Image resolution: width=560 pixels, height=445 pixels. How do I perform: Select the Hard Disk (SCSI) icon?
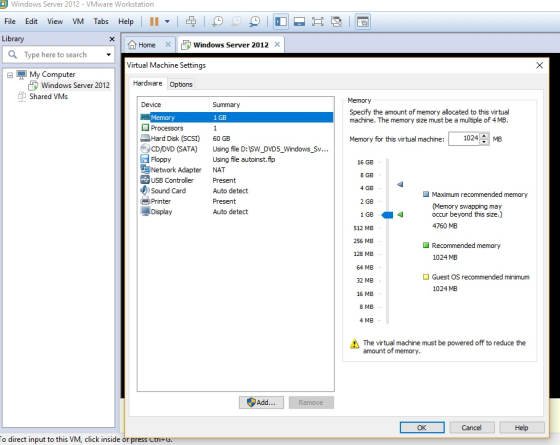pyautogui.click(x=145, y=138)
